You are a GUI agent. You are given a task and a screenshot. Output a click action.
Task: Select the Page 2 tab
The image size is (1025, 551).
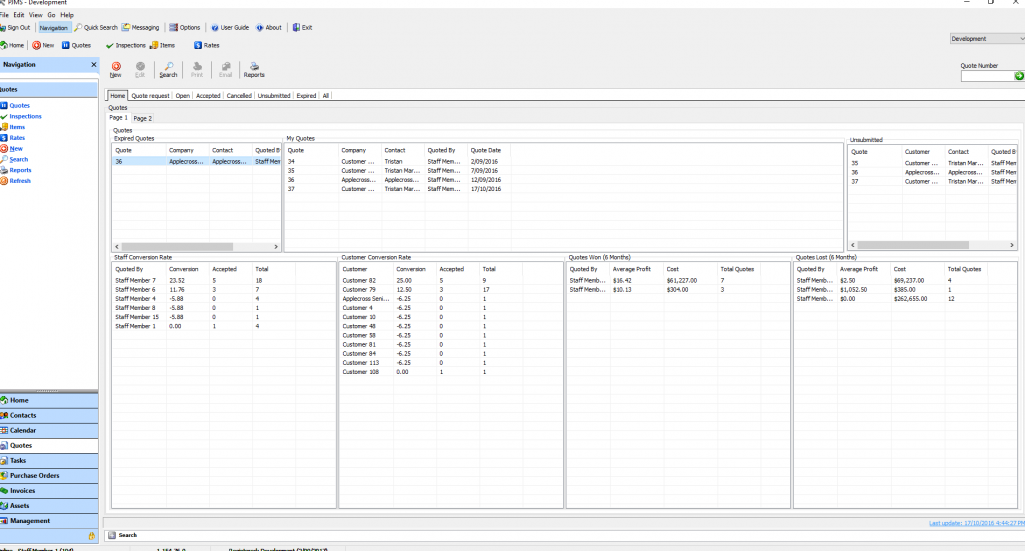click(x=143, y=118)
